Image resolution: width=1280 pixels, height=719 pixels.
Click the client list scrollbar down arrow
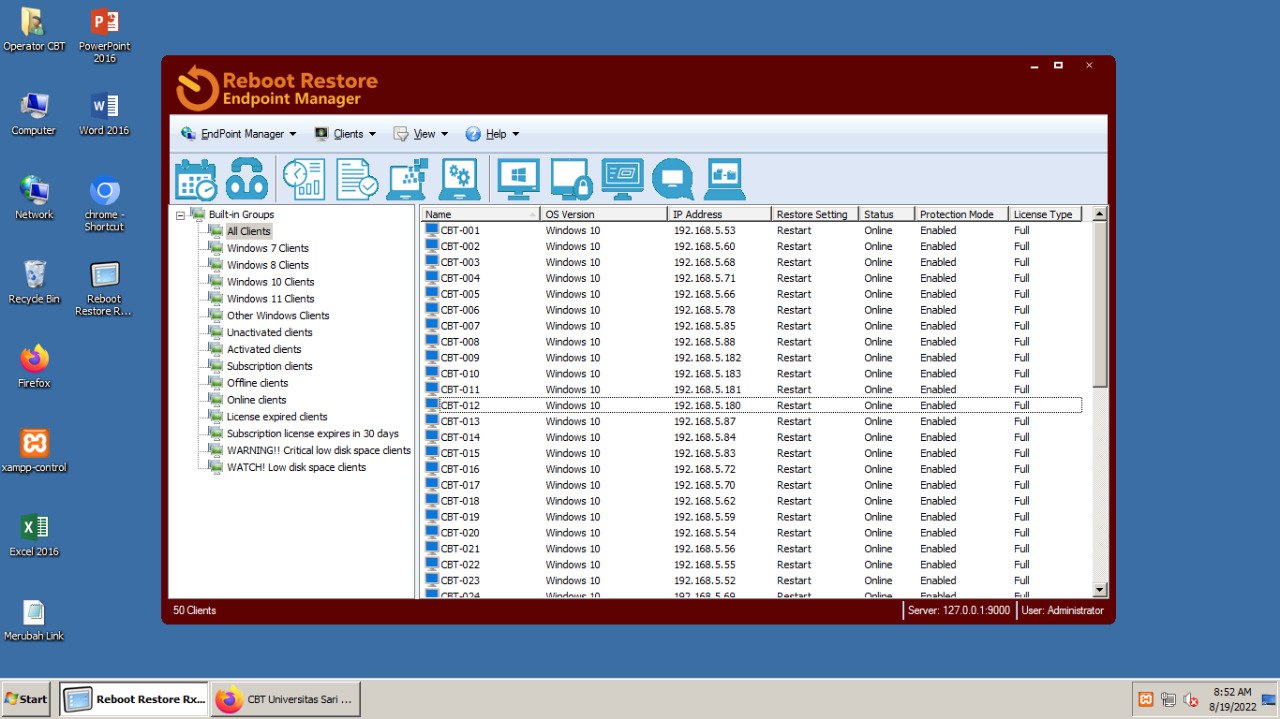tap(1100, 590)
